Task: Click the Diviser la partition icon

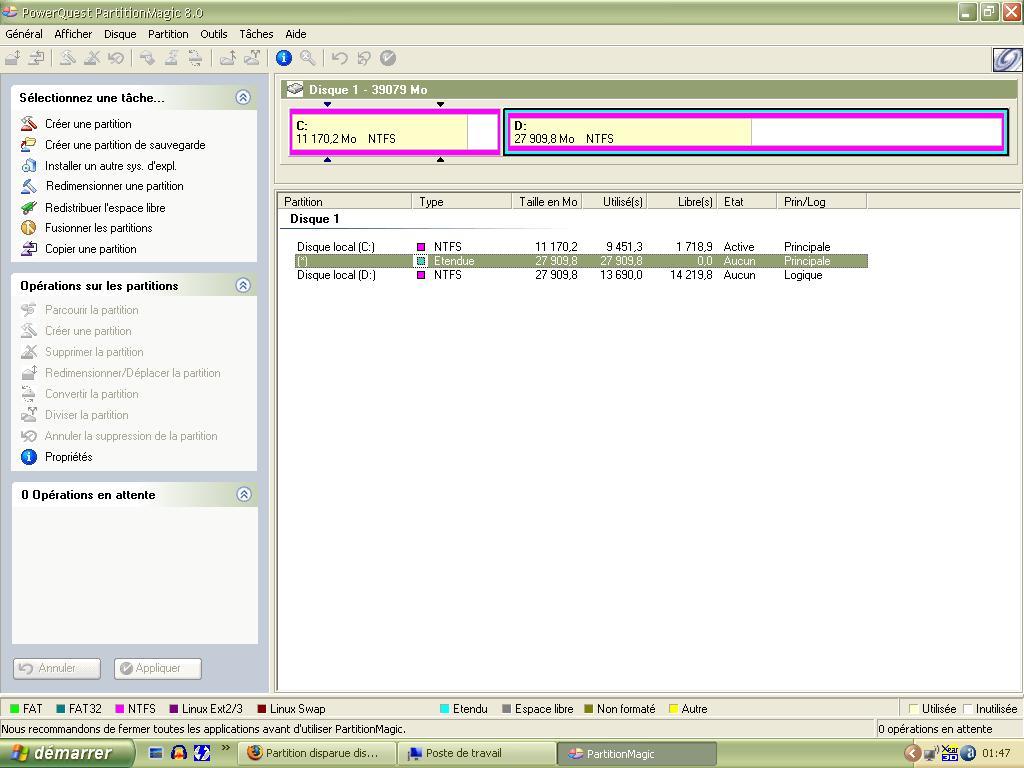Action: coord(29,415)
